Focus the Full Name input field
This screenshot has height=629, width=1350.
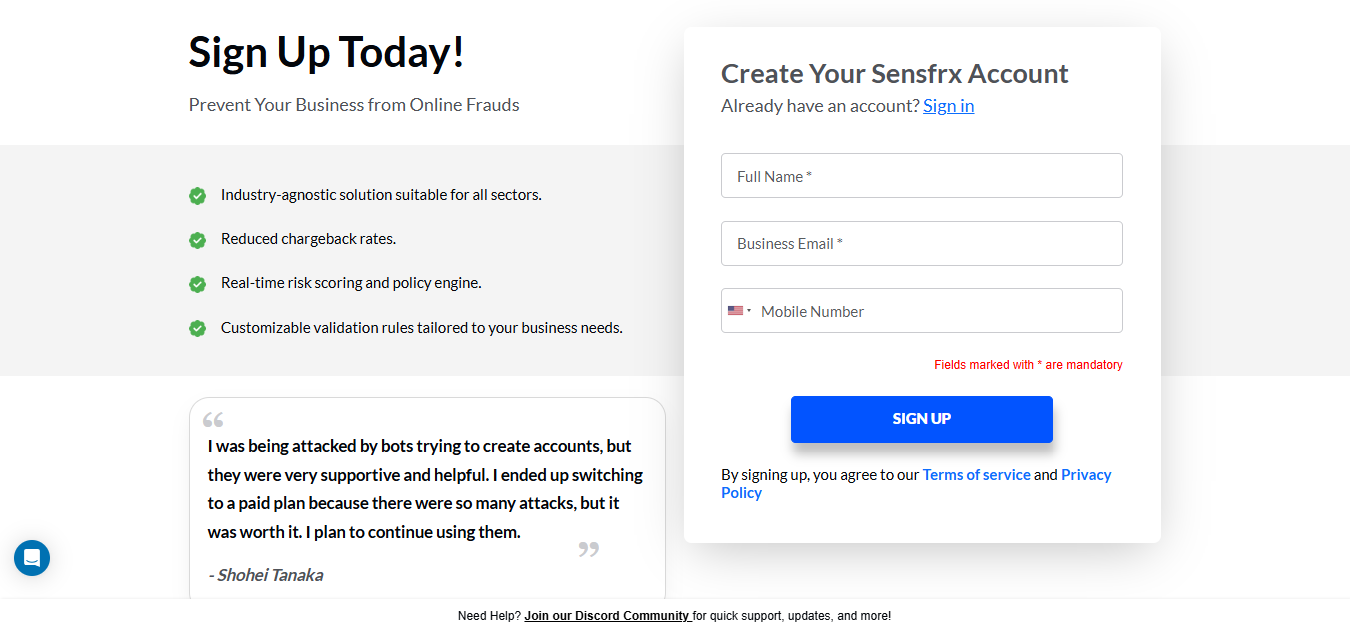tap(922, 176)
